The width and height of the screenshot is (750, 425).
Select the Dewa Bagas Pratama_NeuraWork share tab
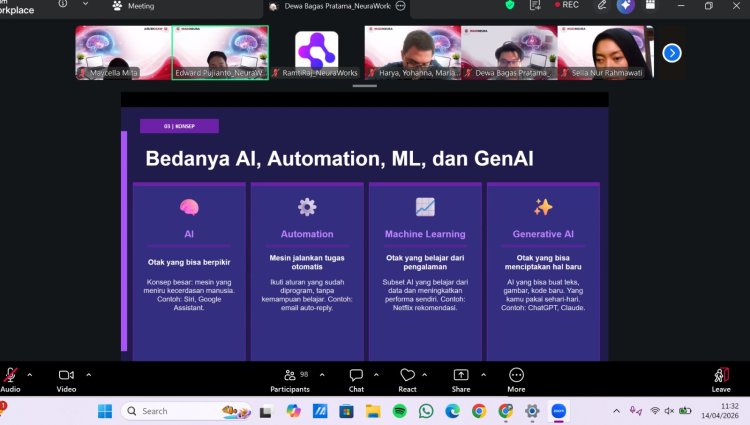(x=337, y=6)
